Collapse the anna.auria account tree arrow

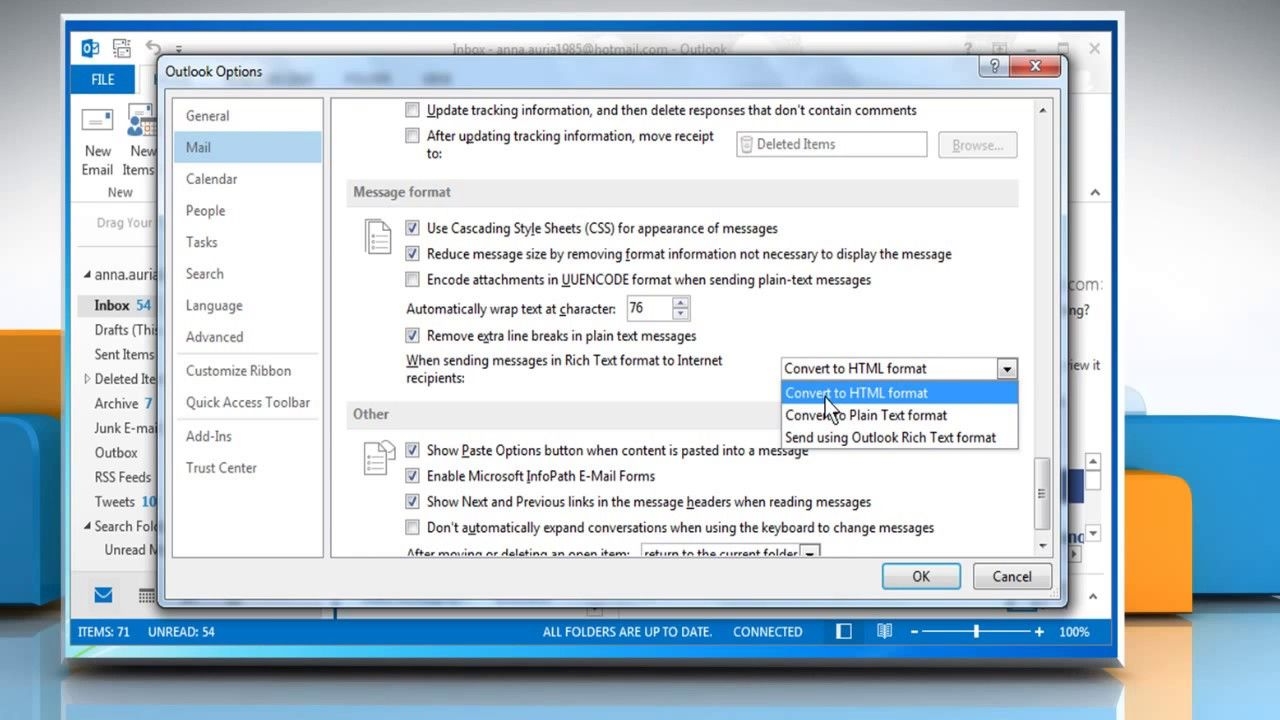[x=88, y=275]
